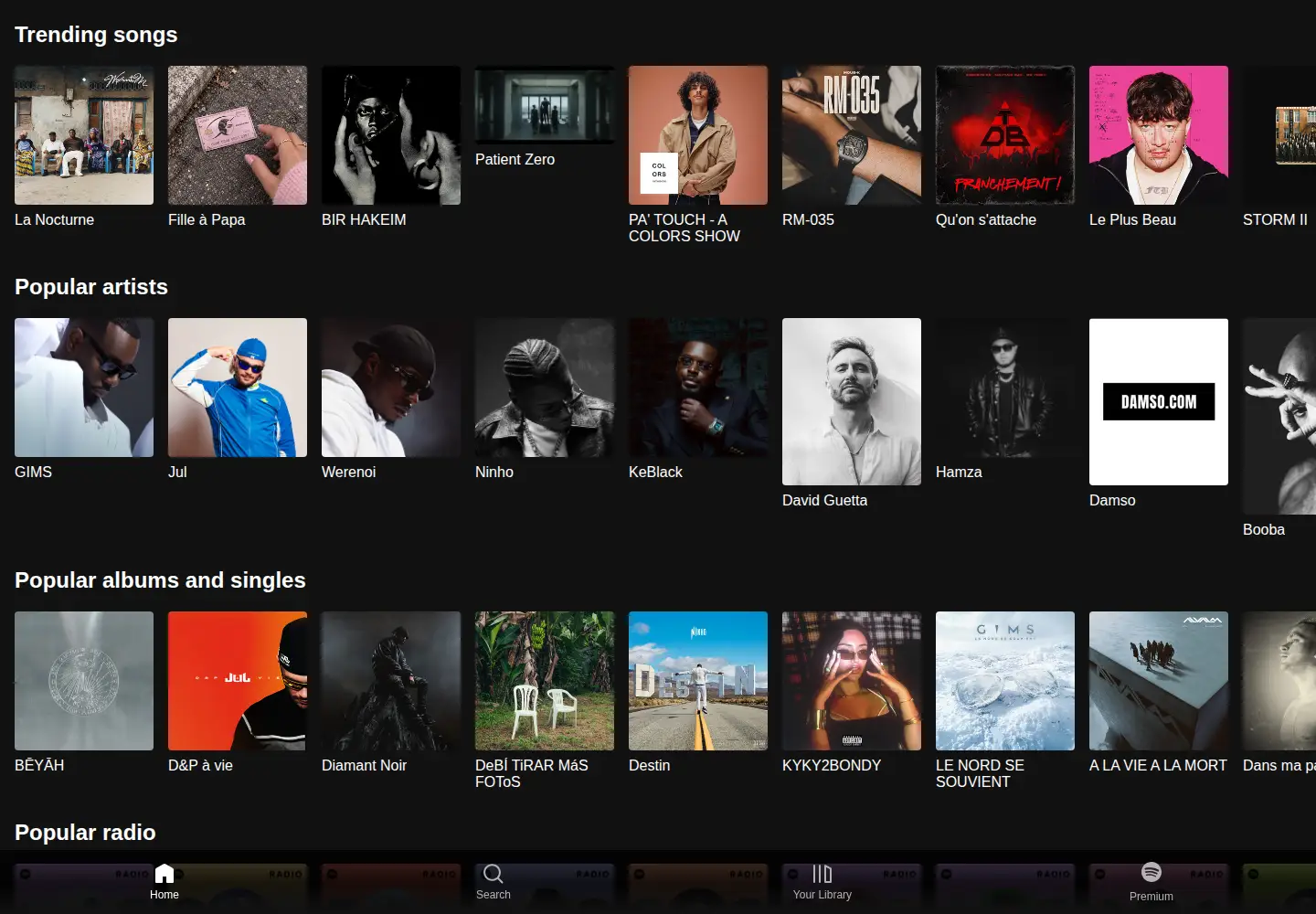Select the Jul artist name
The image size is (1316, 914).
coord(177,472)
